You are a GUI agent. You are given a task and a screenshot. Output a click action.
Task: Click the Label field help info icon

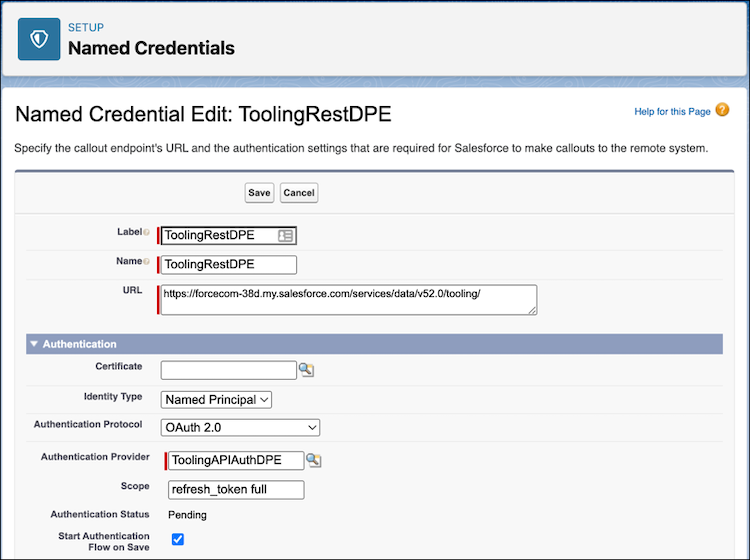(146, 232)
